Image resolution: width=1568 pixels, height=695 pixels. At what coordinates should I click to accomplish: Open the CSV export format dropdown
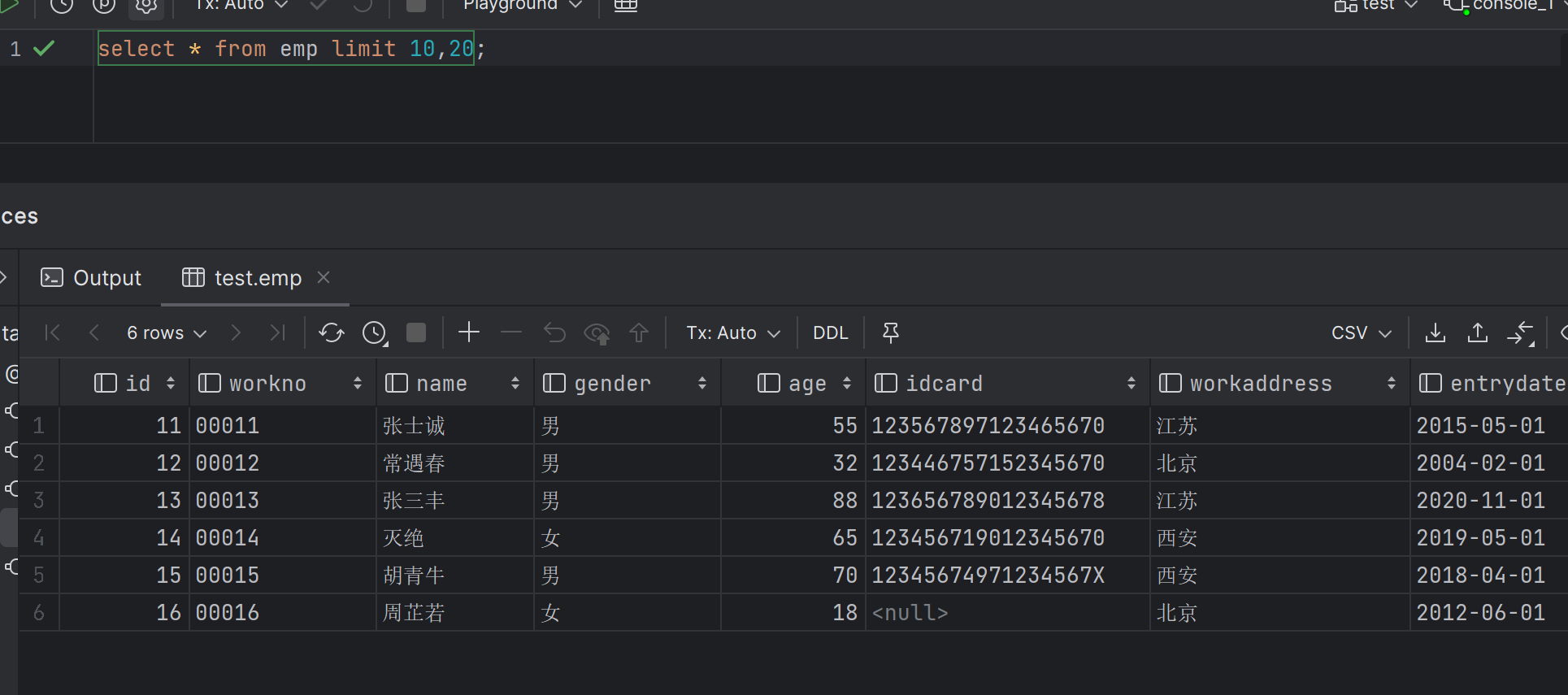tap(1362, 332)
